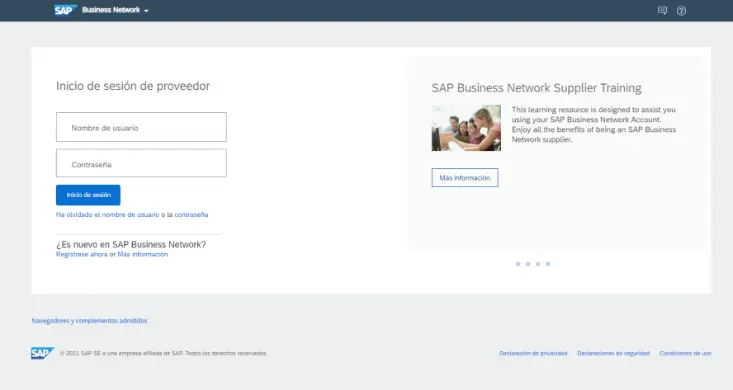Screen dimensions: 733x390
Task: Open forgotten nombre de usuario link
Action: point(108,215)
